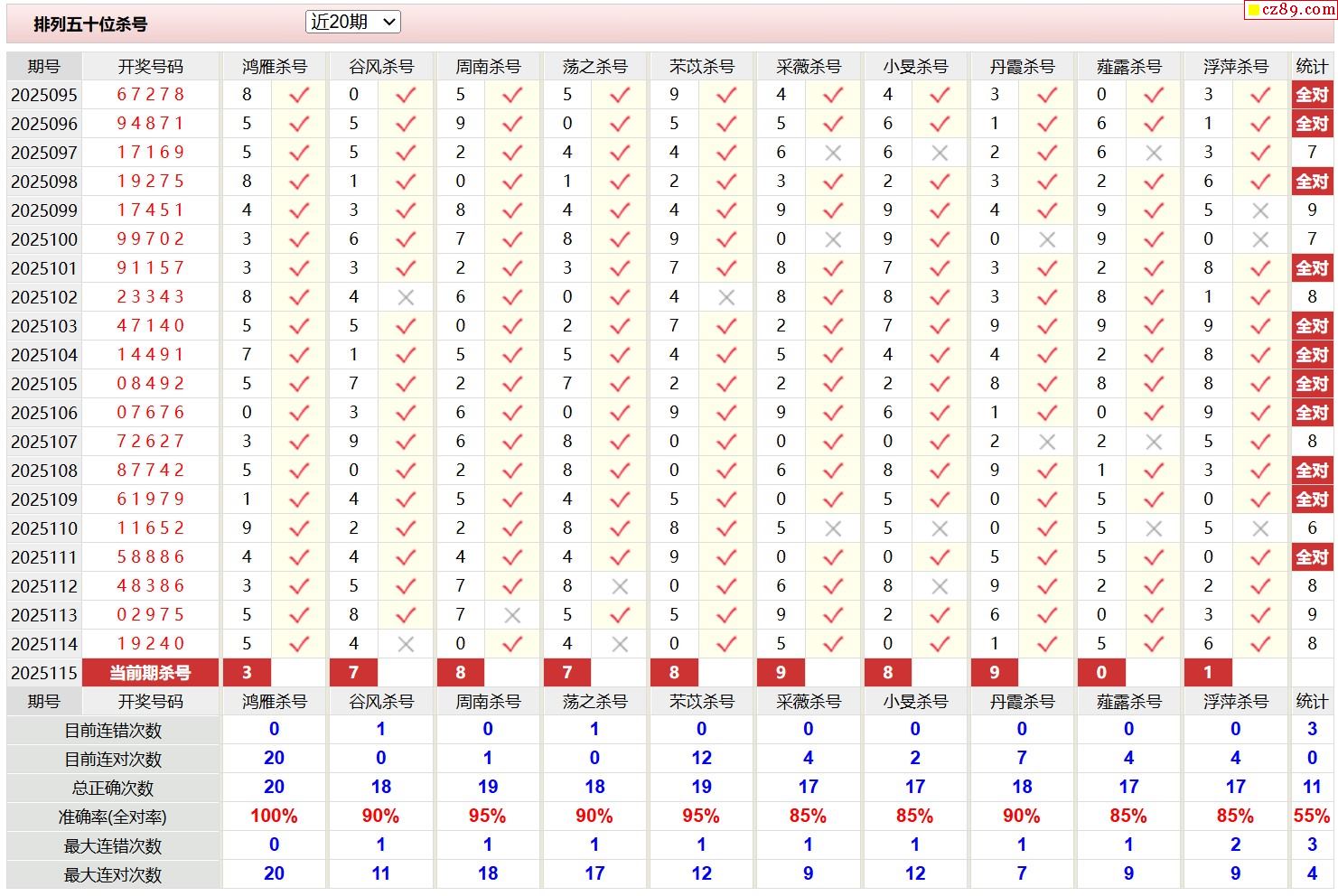The width and height of the screenshot is (1338, 896).
Task: Click the 最大连对次数 row label
Action: coord(113,875)
